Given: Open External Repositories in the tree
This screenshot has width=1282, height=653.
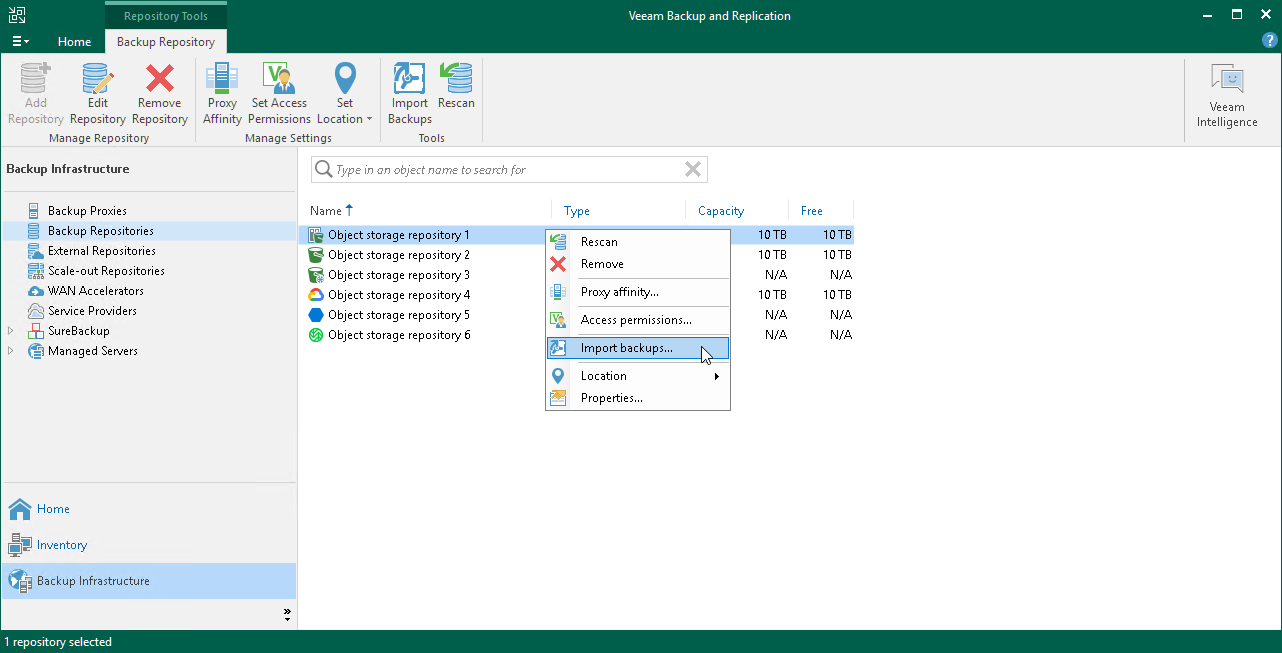Looking at the screenshot, I should point(102,251).
